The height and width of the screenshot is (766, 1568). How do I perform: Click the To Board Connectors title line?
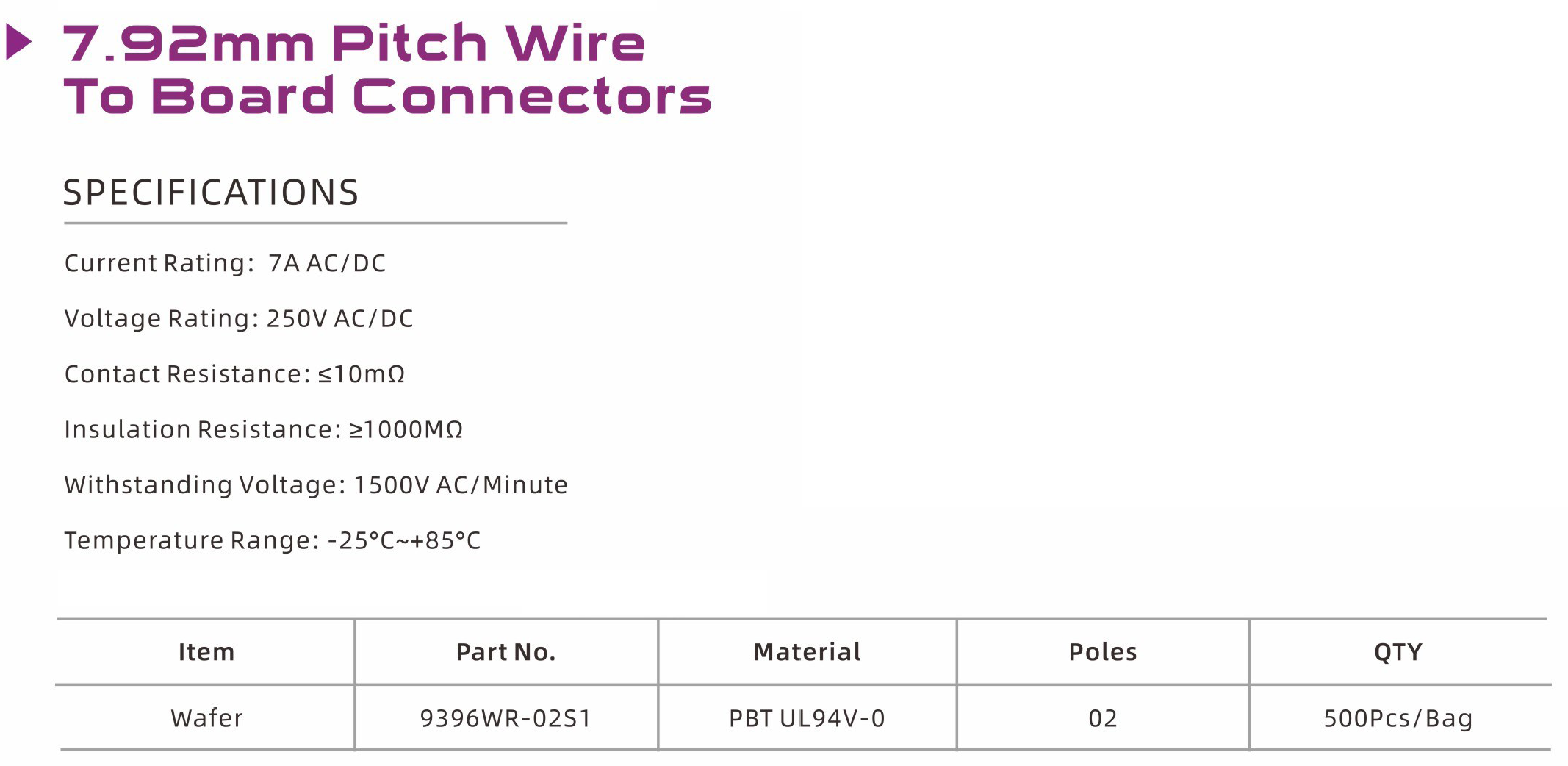click(x=387, y=96)
